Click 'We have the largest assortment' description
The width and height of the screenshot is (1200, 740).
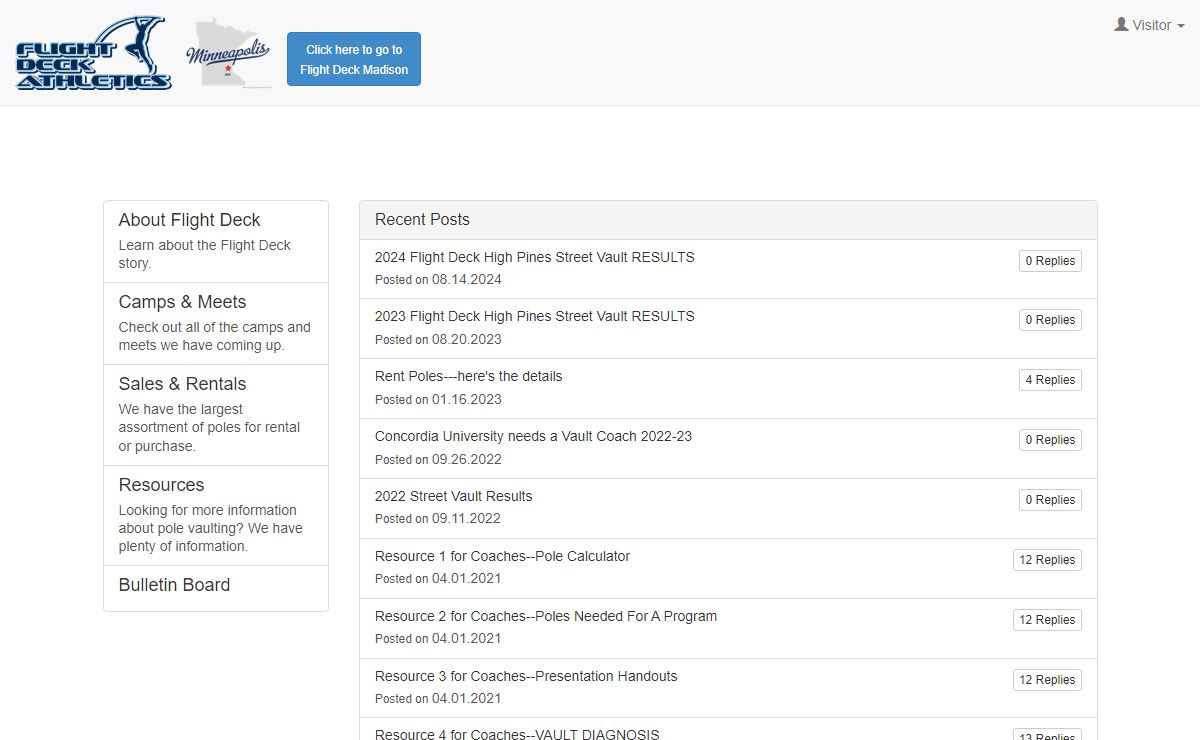210,427
